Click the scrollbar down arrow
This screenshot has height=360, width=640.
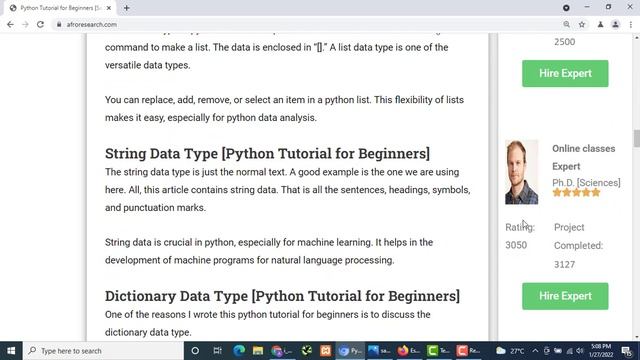(x=636, y=338)
